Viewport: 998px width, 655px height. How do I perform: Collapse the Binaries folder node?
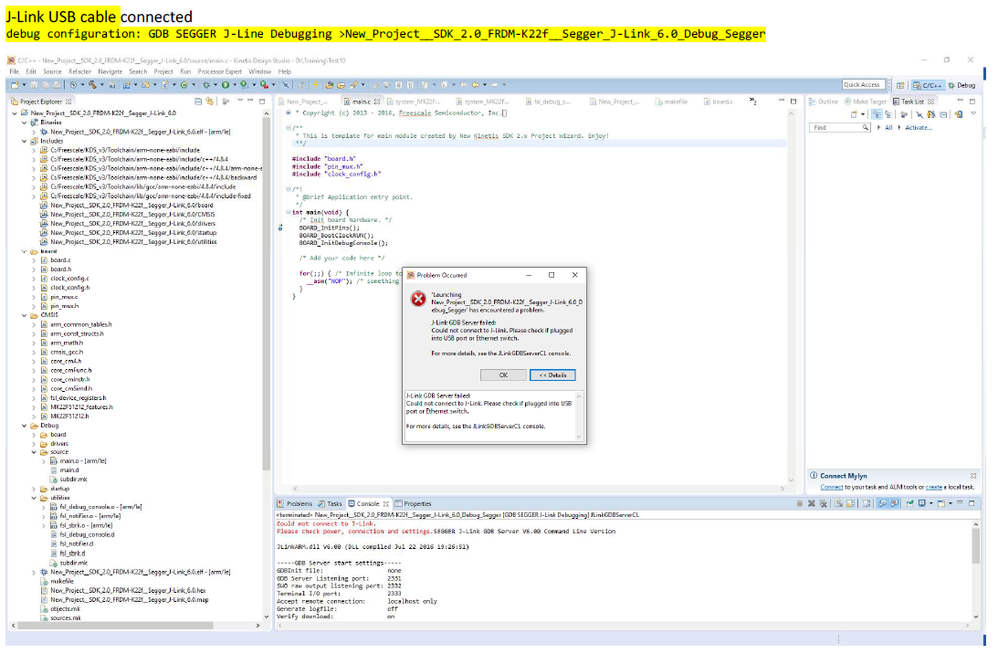[25, 122]
